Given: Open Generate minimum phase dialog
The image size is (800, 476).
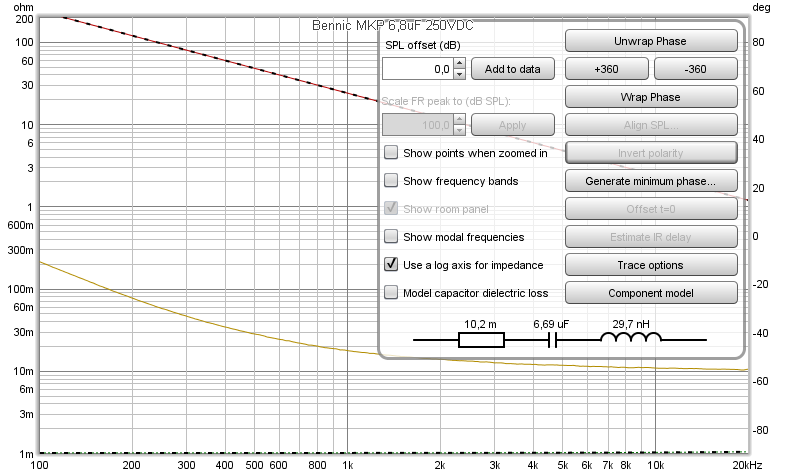Looking at the screenshot, I should pos(651,181).
